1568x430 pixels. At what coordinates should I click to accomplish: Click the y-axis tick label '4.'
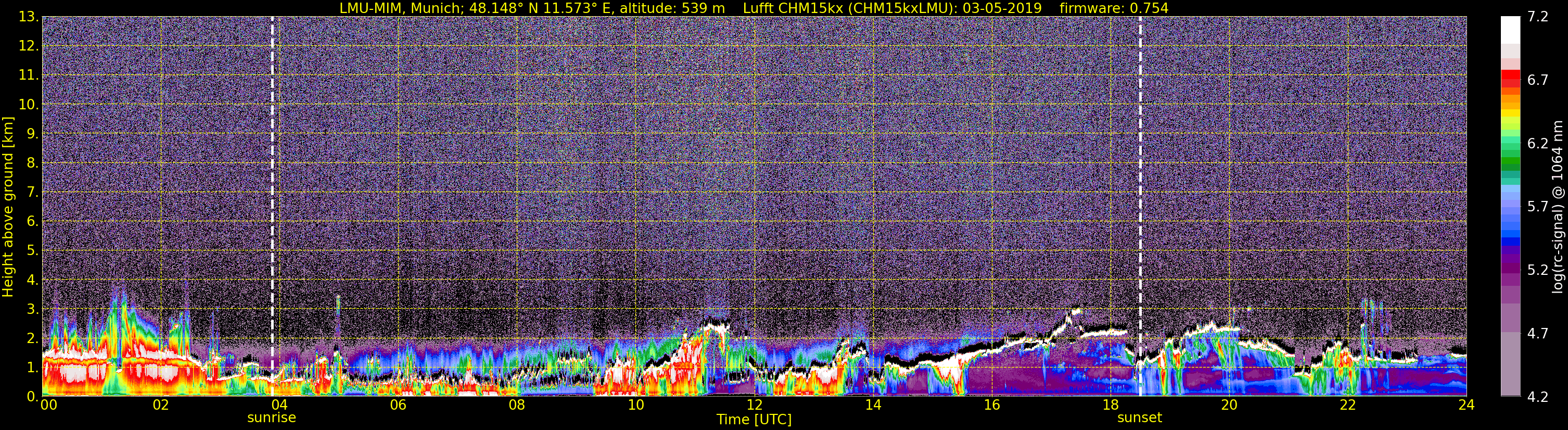pos(33,280)
